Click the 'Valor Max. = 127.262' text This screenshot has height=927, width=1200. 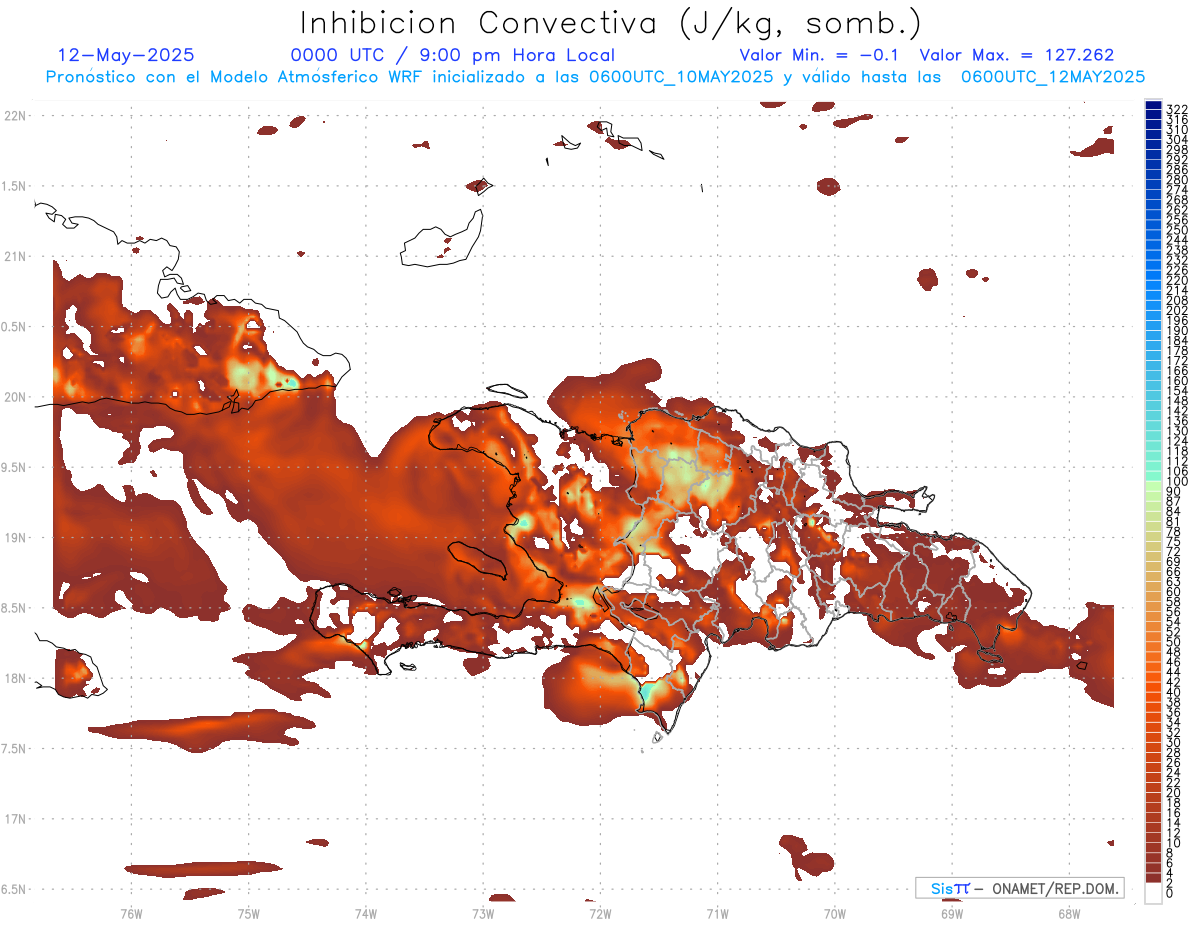pos(1016,55)
